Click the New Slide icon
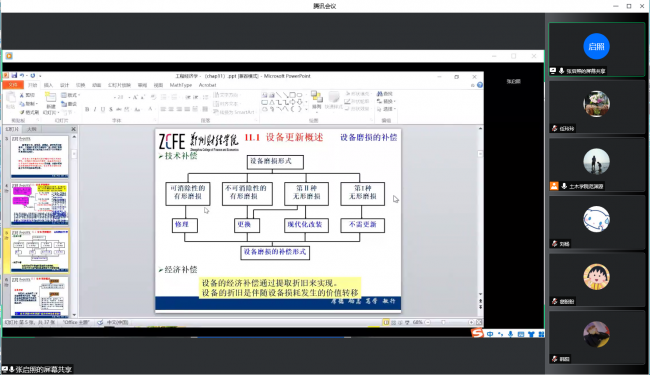The width and height of the screenshot is (650, 375). [50, 98]
